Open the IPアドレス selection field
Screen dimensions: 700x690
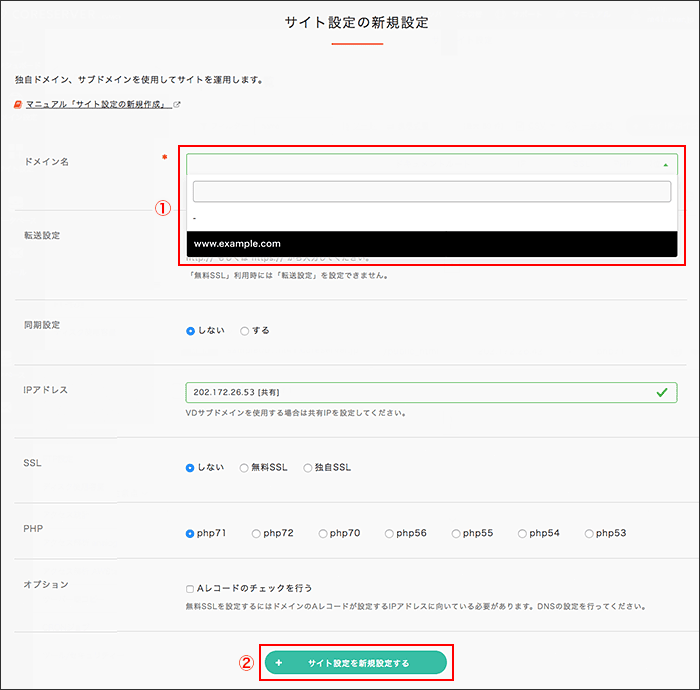click(x=420, y=393)
